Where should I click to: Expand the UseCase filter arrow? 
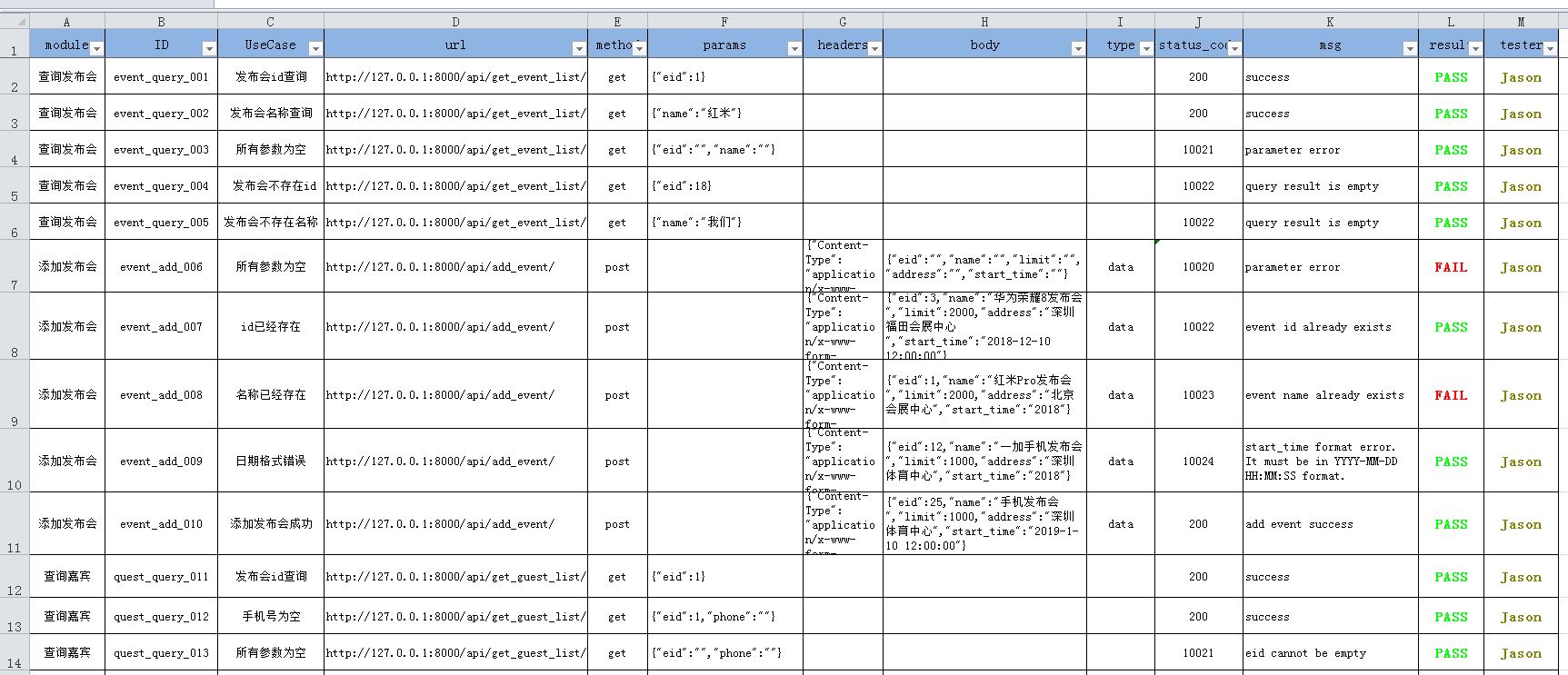point(315,48)
